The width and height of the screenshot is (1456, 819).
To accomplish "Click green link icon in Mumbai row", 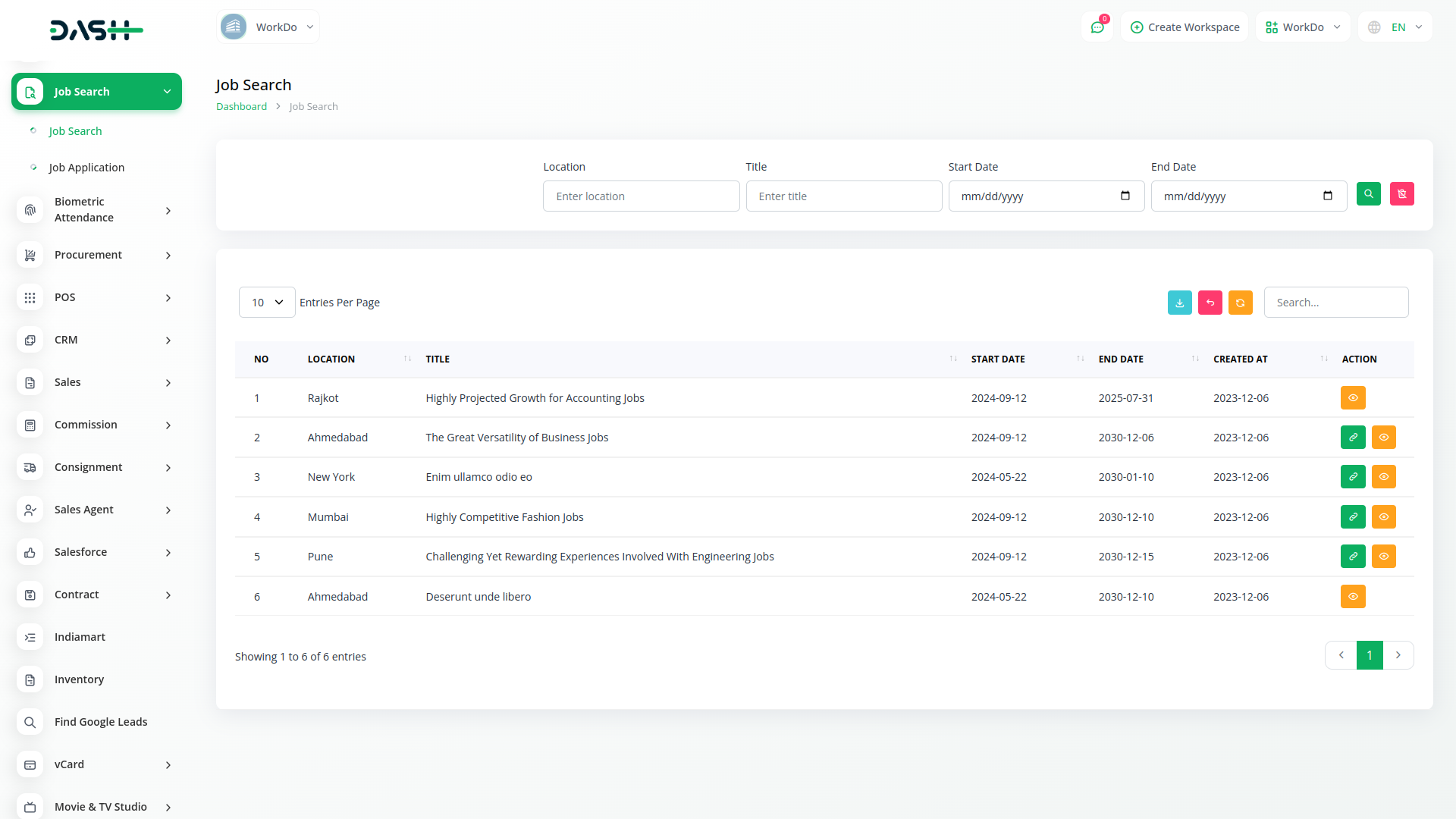I will point(1352,517).
